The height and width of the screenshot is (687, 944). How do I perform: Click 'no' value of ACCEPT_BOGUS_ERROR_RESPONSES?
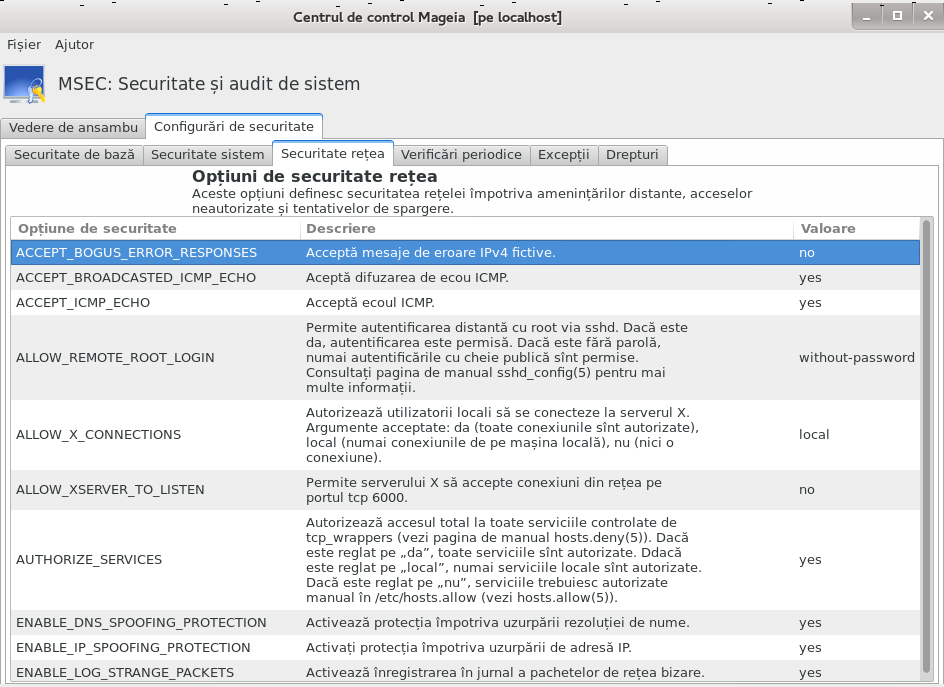pyautogui.click(x=807, y=253)
